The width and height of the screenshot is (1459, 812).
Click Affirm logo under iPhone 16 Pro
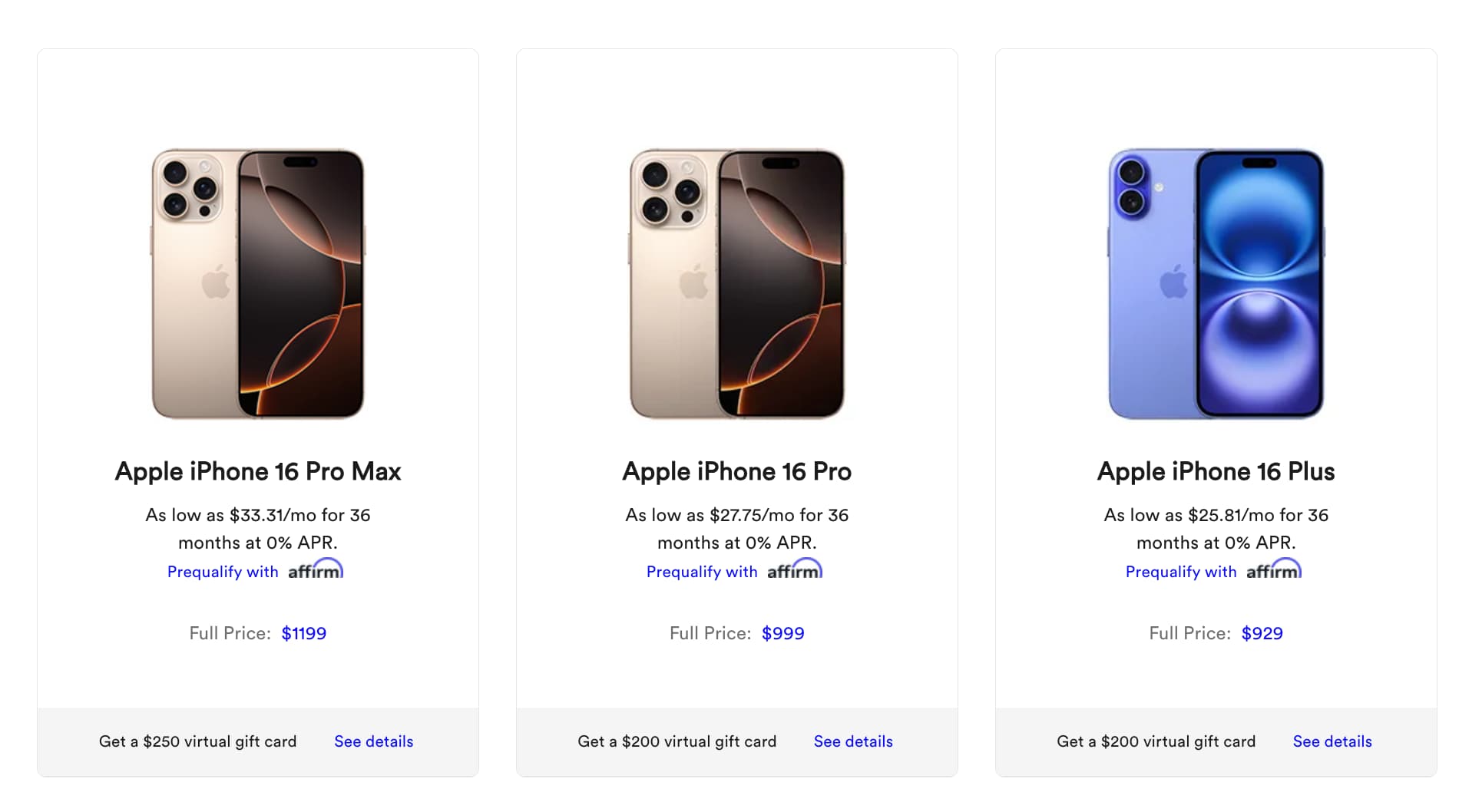[795, 570]
